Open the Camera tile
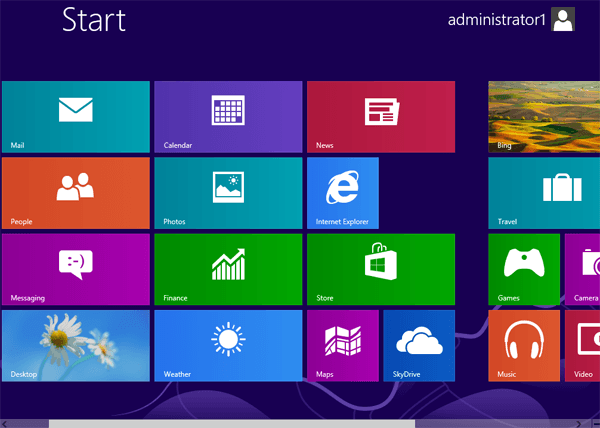 pos(582,269)
